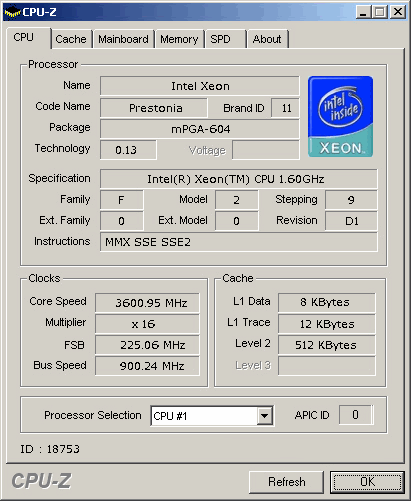Click the Ext. Family value 0
411x501 pixels.
[122, 221]
